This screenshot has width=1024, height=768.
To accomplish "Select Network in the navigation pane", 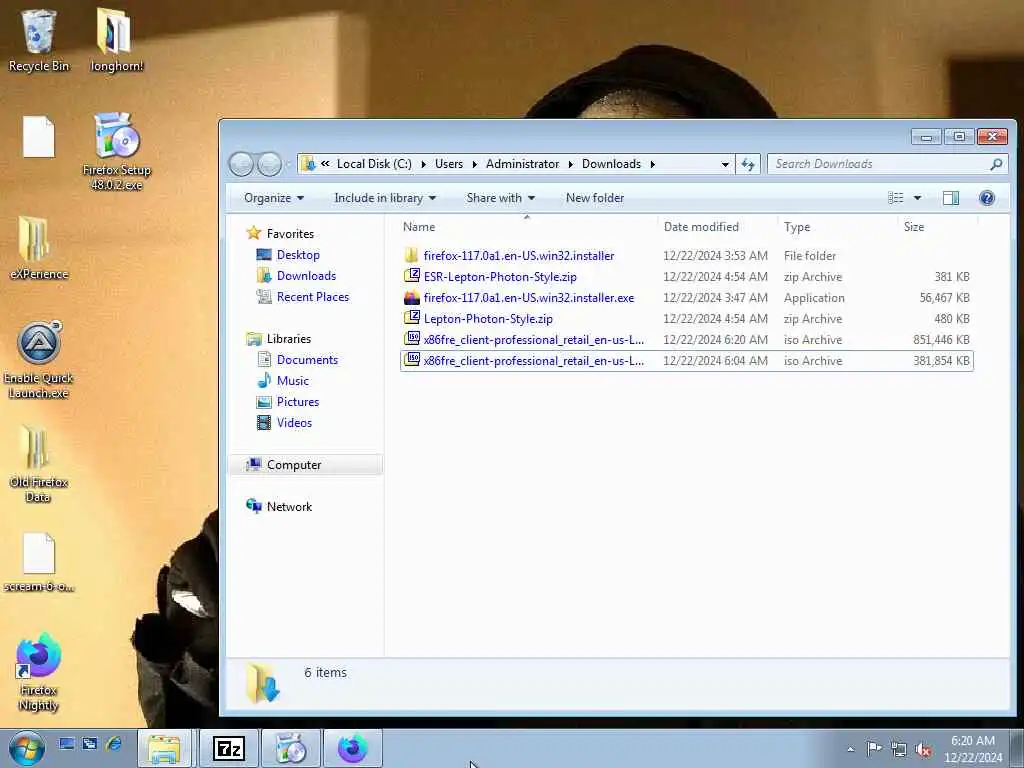I will click(x=279, y=507).
